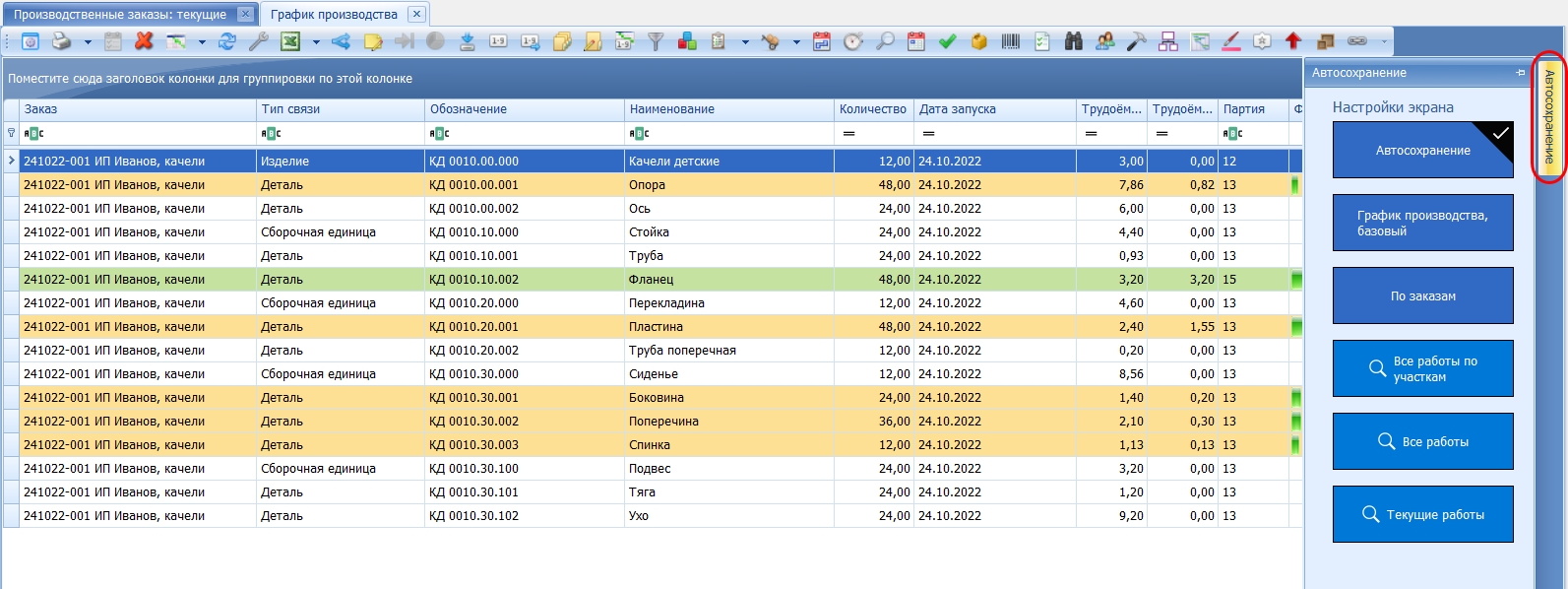
Task: Click the red up arrow icon
Action: point(1293,41)
